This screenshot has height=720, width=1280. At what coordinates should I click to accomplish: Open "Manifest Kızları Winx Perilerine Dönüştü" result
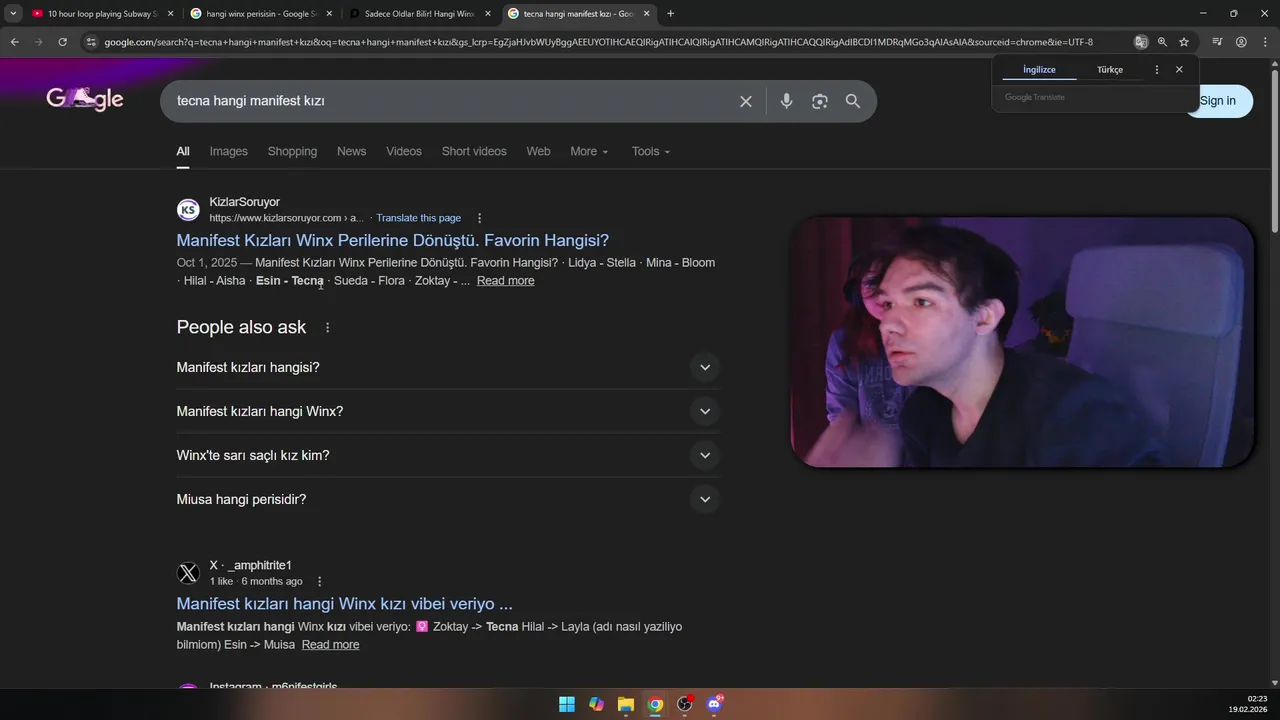[x=393, y=240]
